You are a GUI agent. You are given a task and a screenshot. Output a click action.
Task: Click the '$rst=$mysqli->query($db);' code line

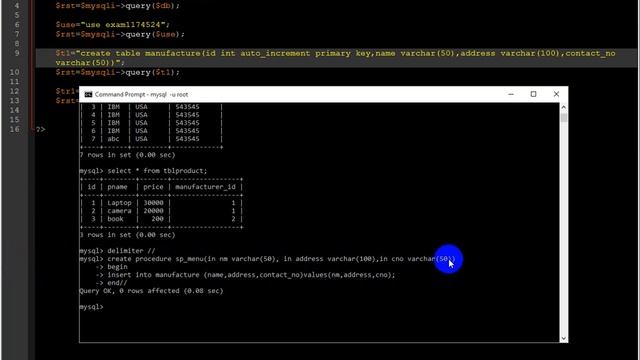118,6
